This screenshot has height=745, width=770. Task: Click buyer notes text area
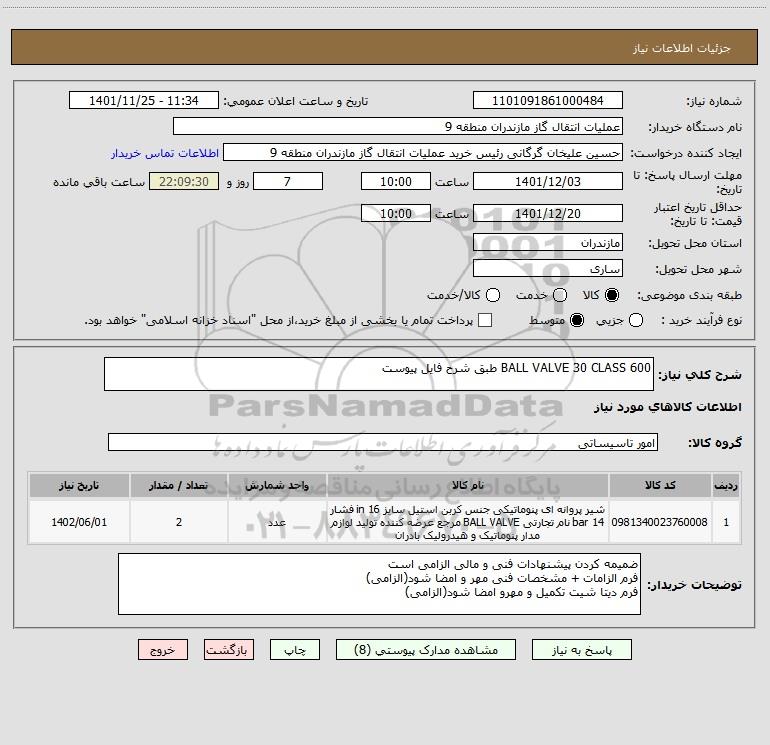(380, 584)
